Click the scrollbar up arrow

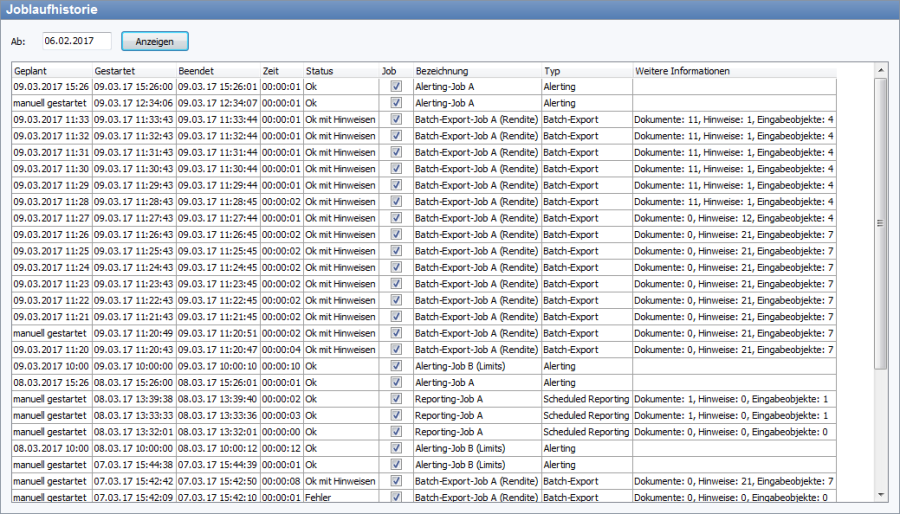click(x=880, y=70)
